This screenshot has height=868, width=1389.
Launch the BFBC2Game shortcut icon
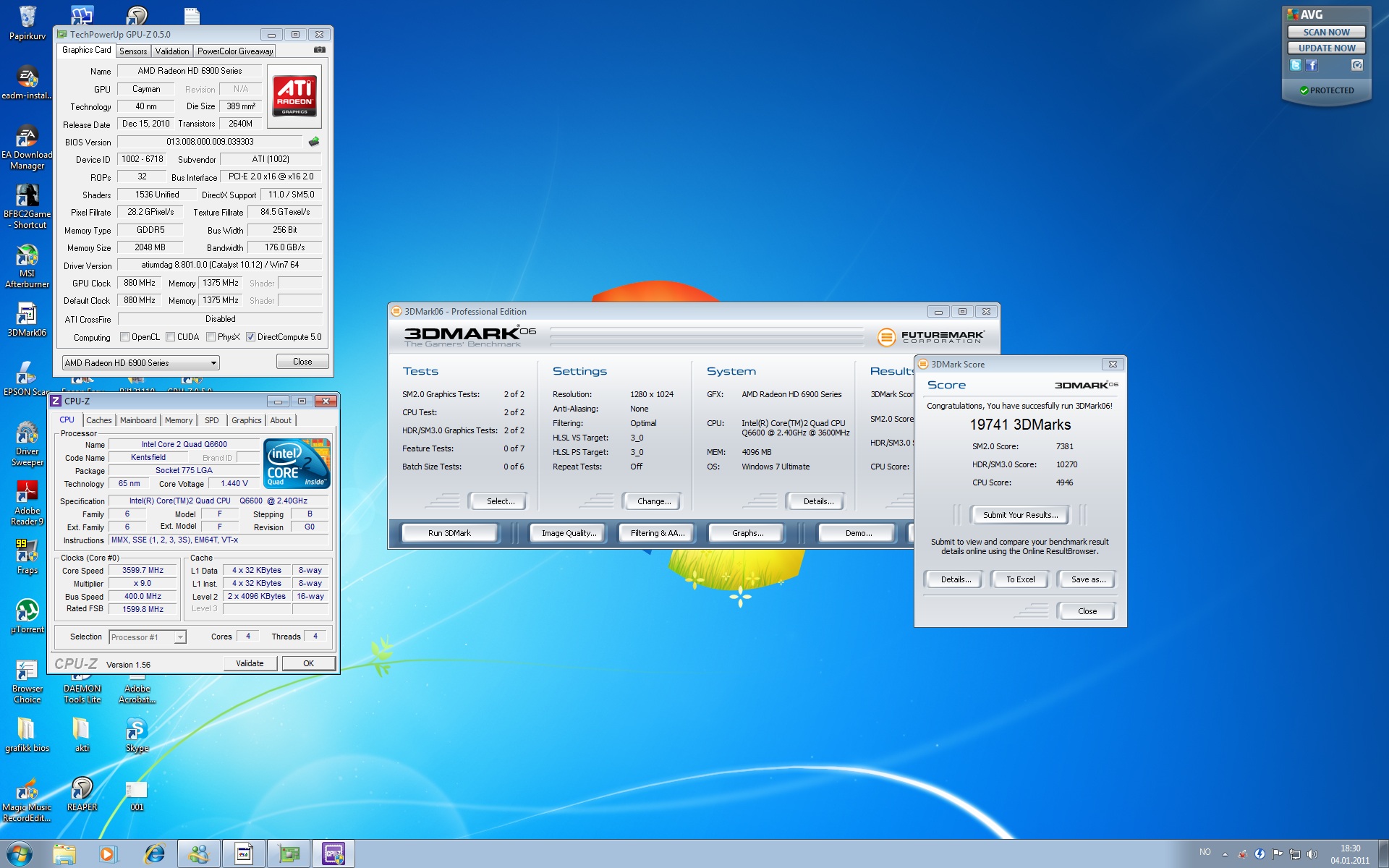(x=27, y=207)
